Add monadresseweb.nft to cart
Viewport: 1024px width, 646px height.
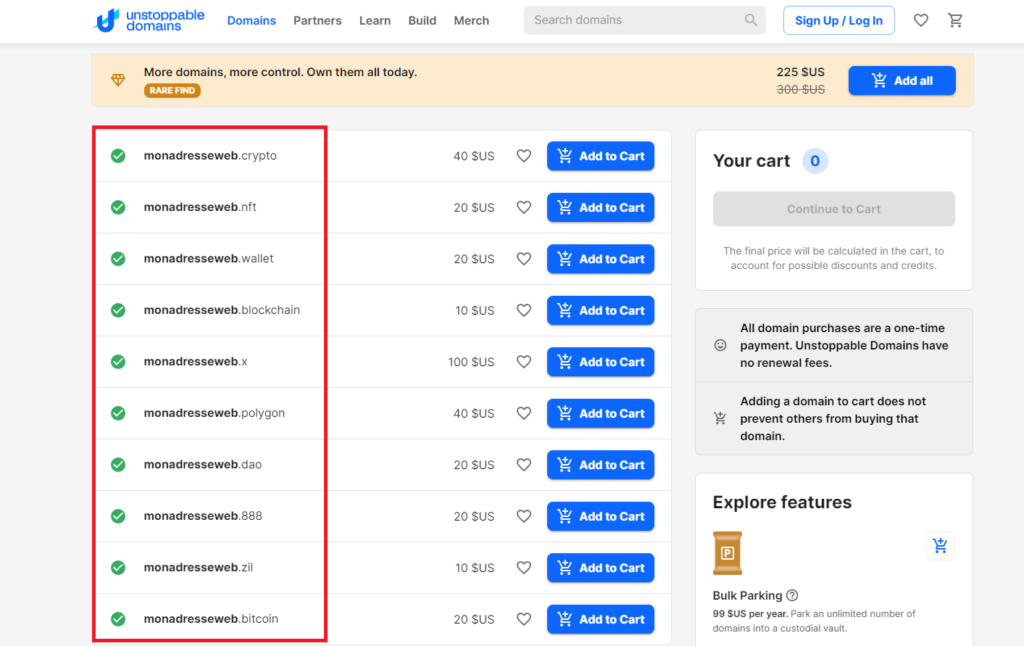[600, 208]
